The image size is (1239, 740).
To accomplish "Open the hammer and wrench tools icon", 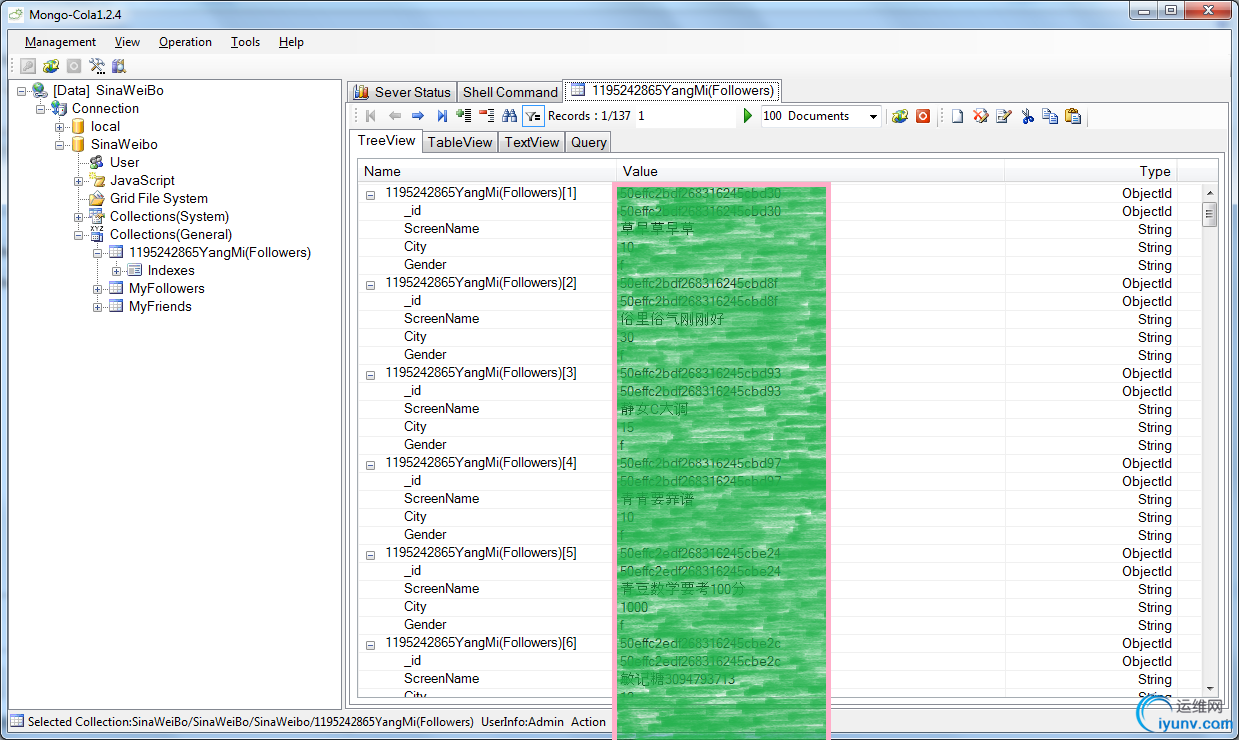I will (97, 66).
